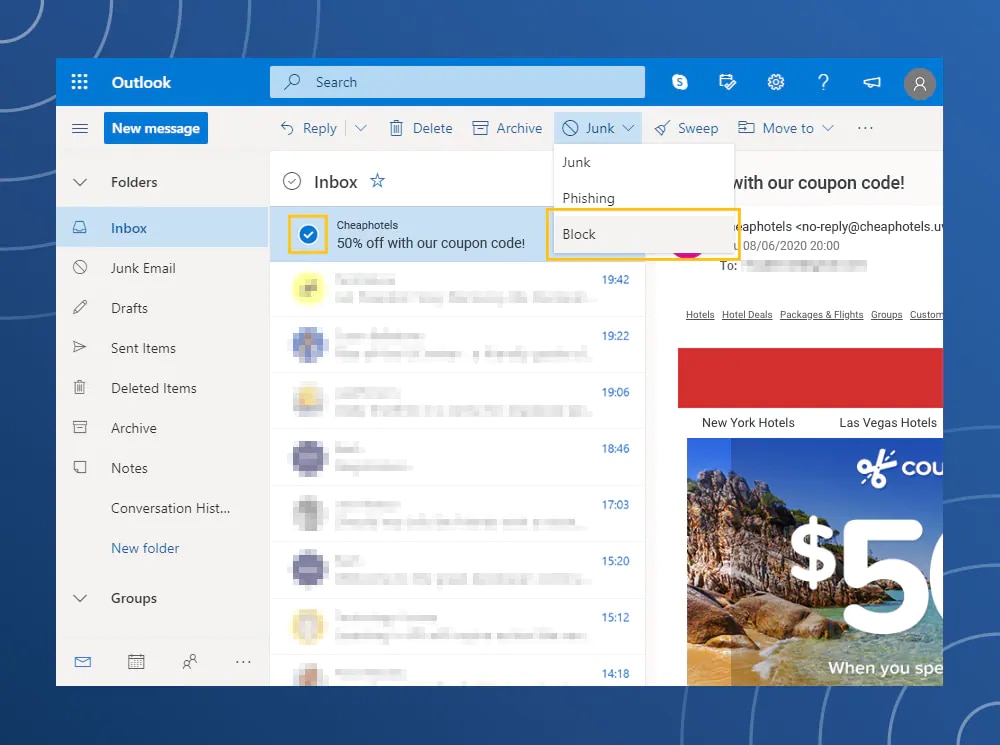1000x745 pixels.
Task: Open the account profile avatar
Action: [x=920, y=84]
